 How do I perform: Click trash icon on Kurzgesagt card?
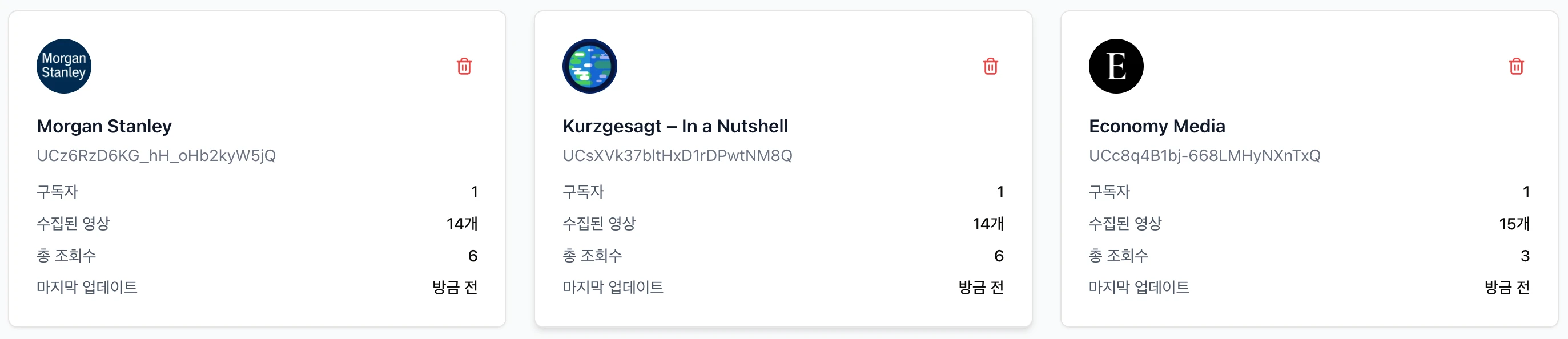(x=990, y=66)
